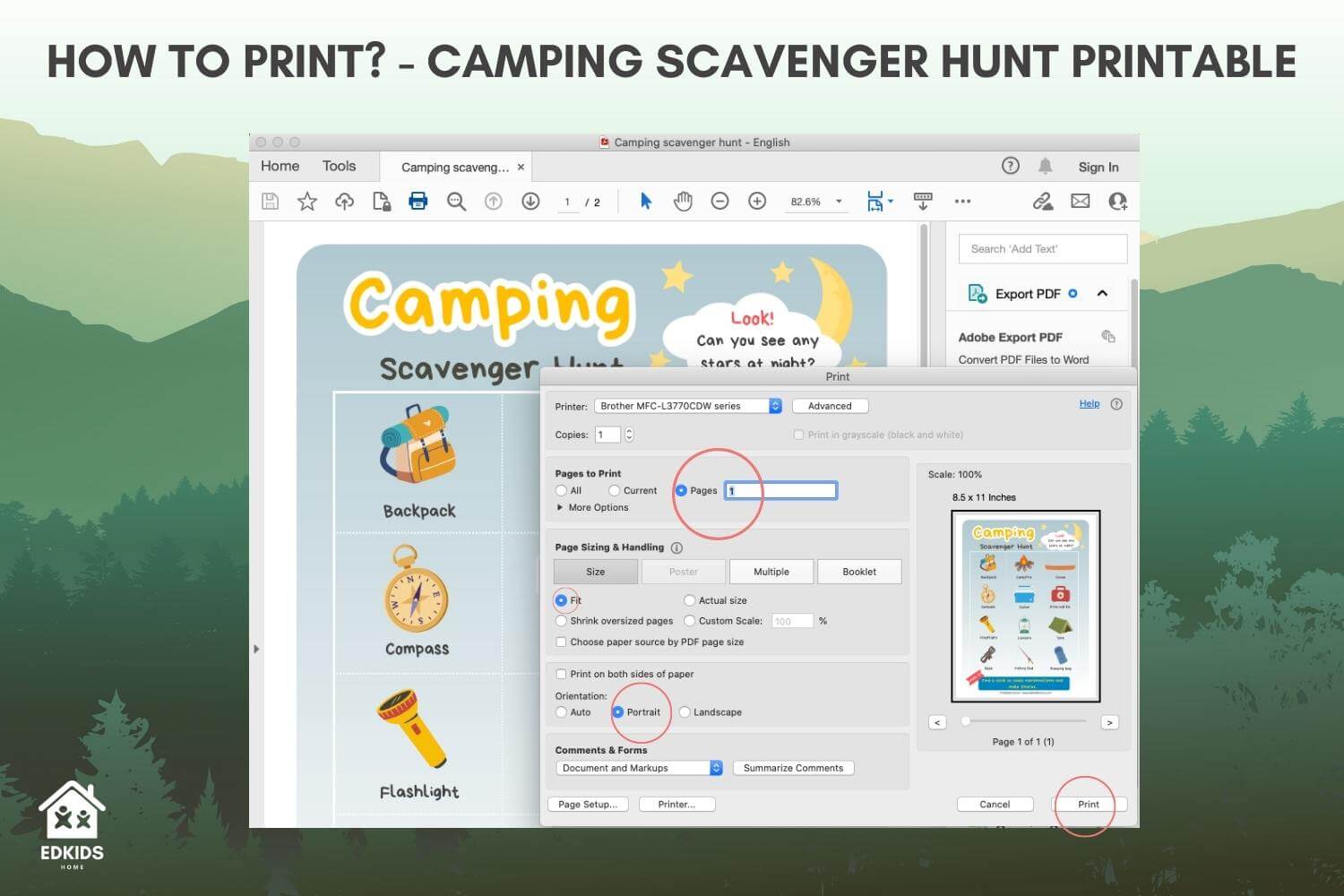
Task: Enable Portrait orientation
Action: pyautogui.click(x=619, y=711)
